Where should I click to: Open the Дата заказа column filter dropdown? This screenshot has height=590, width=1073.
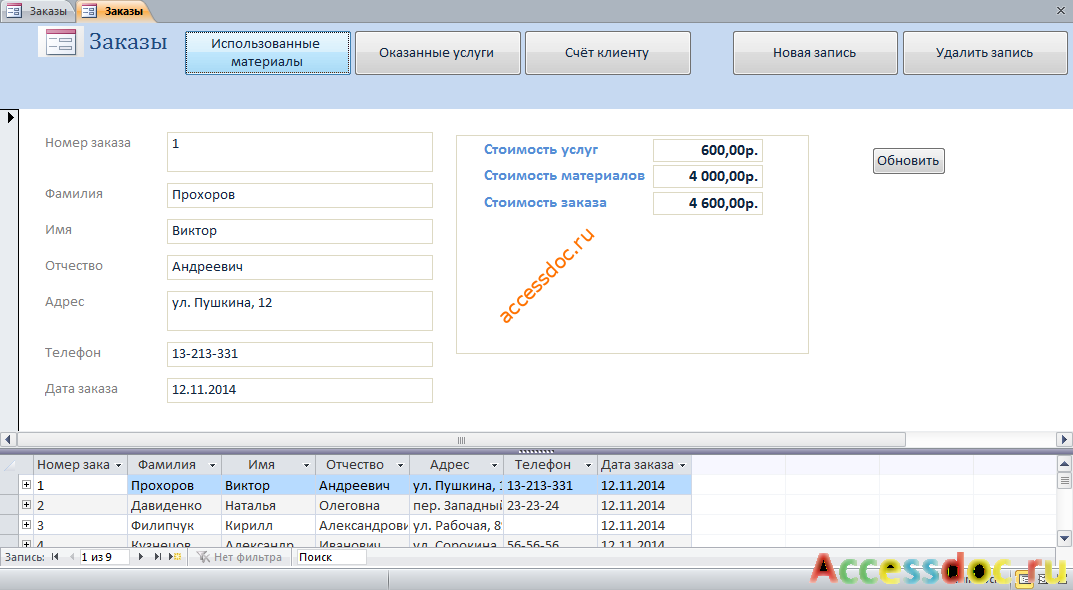682,465
